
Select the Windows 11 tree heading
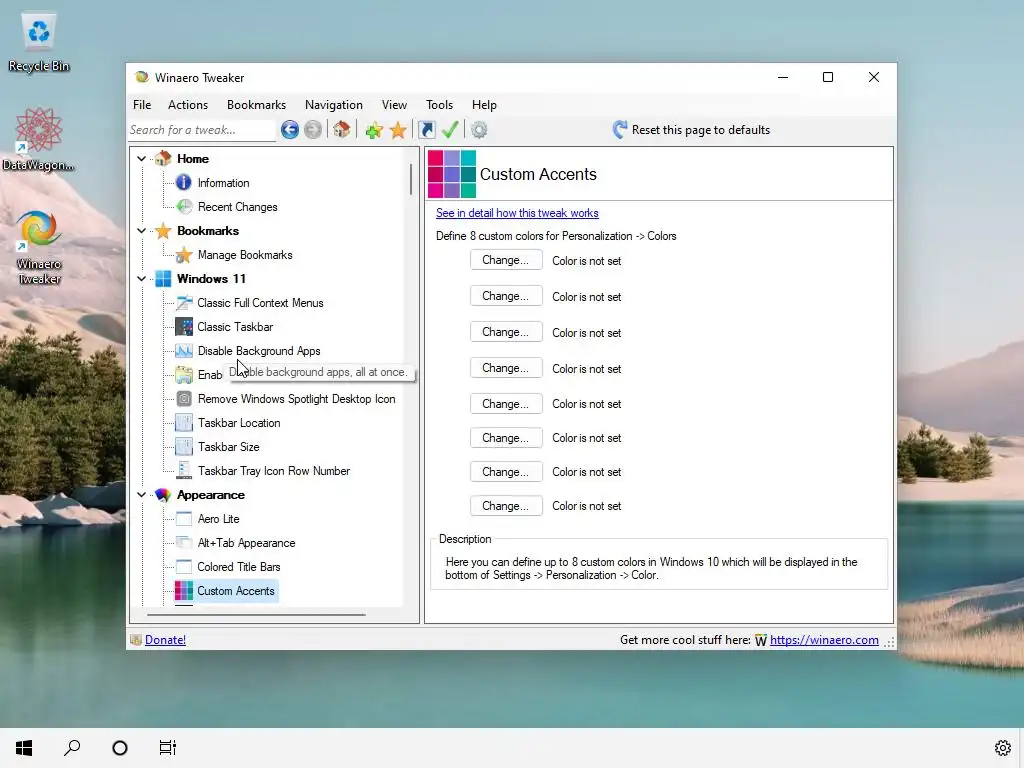pyautogui.click(x=211, y=279)
